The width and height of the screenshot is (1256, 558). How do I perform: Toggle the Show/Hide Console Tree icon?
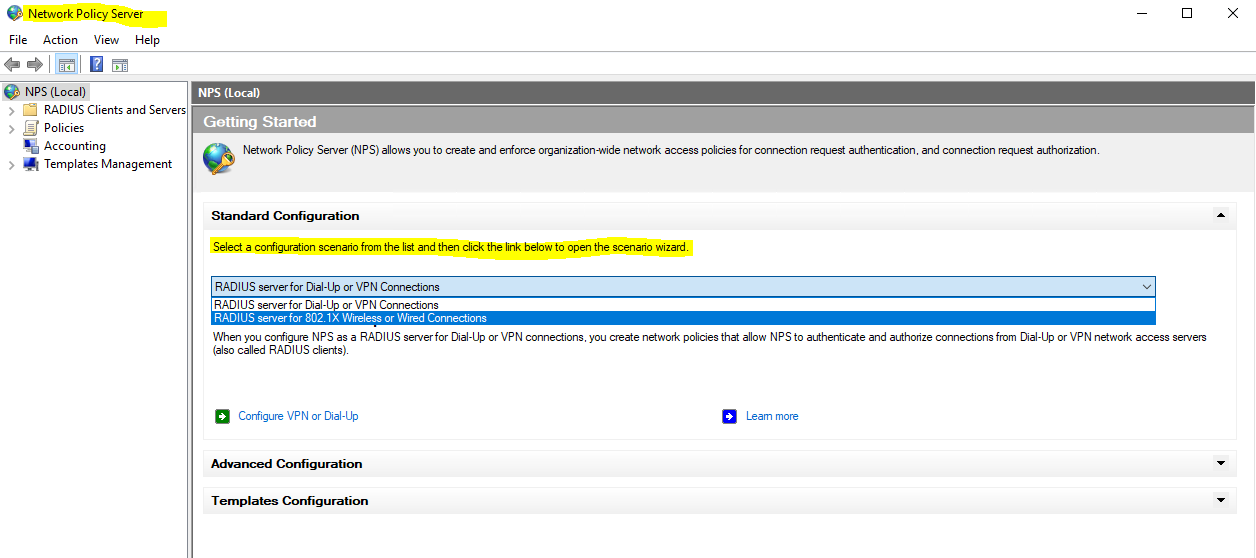click(66, 65)
